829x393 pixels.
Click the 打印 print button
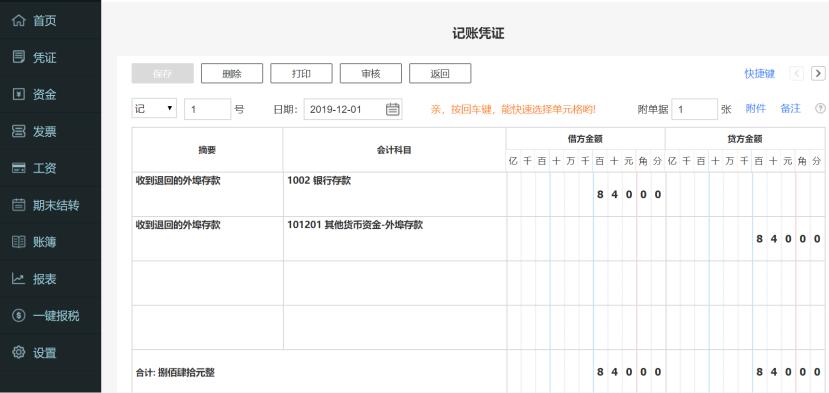[x=301, y=74]
